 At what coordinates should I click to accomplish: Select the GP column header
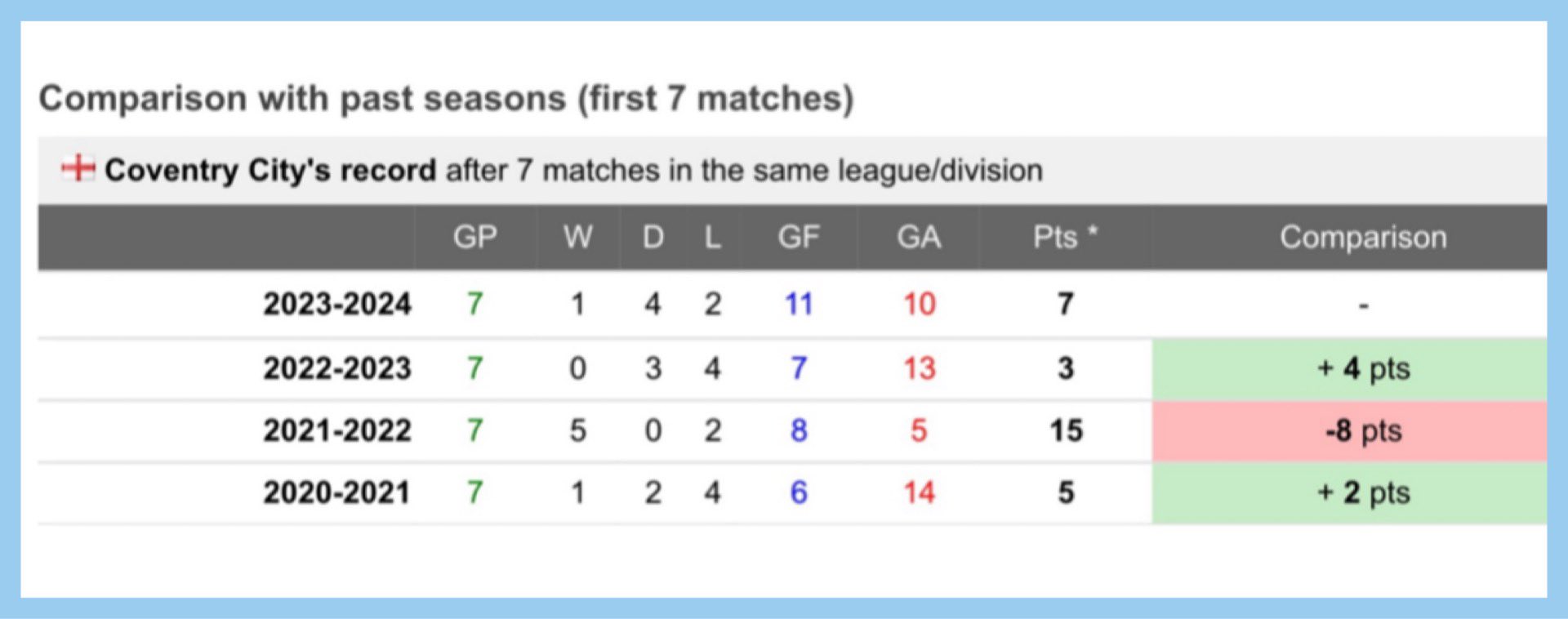pos(475,238)
